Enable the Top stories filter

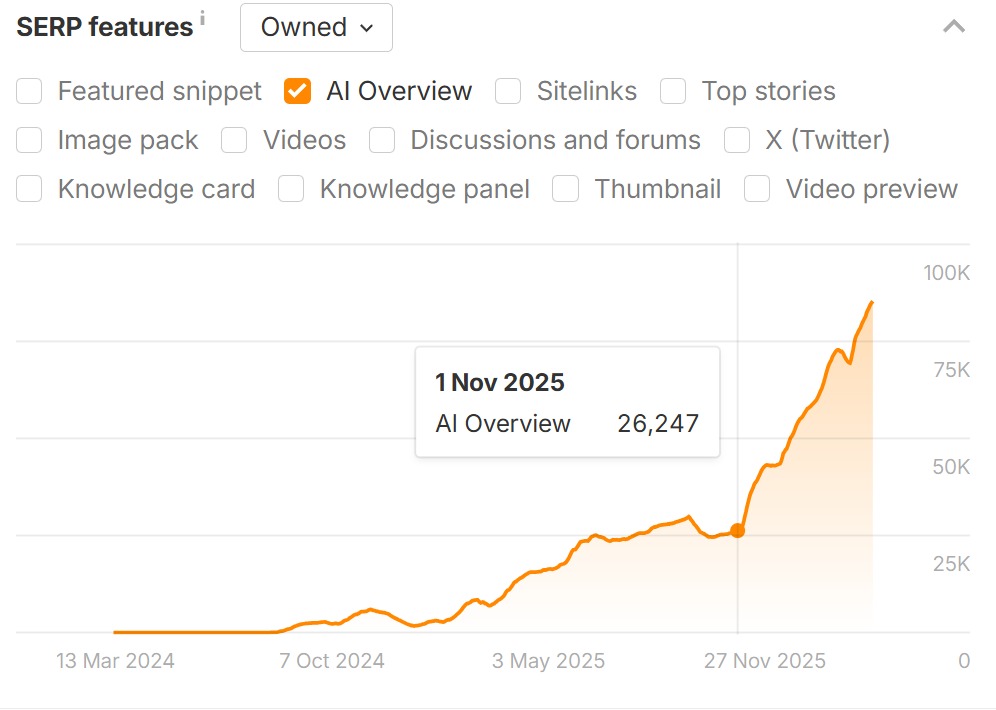pos(673,91)
